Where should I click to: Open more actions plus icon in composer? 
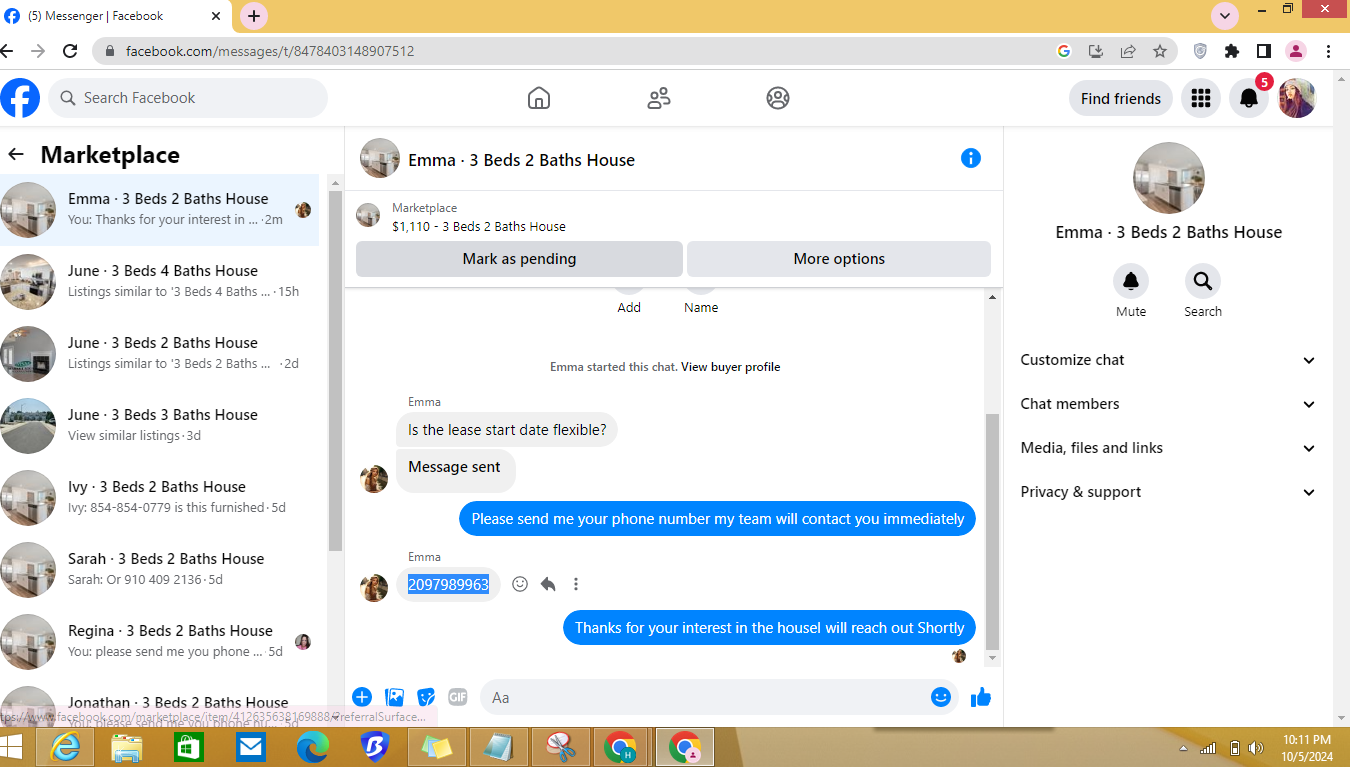point(362,697)
